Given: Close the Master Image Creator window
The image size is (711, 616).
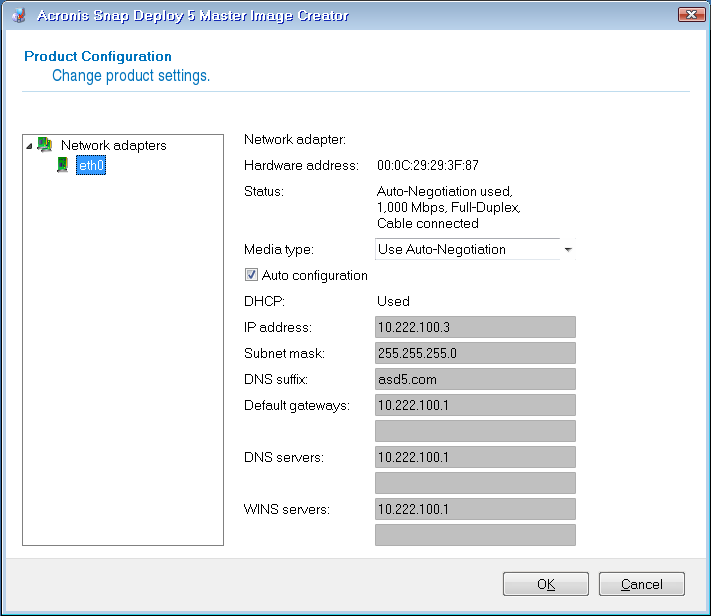Looking at the screenshot, I should tap(690, 15).
